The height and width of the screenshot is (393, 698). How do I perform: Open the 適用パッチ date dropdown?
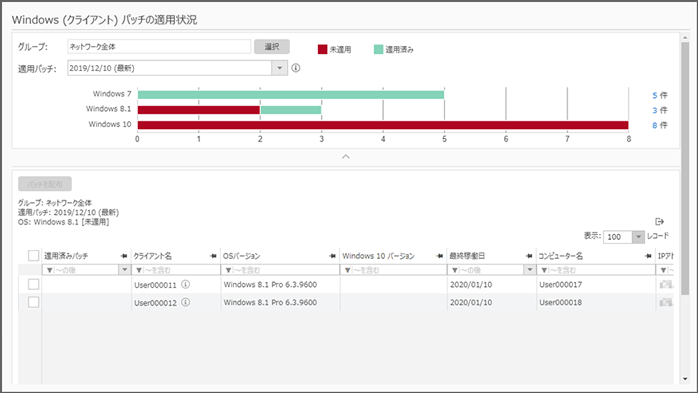click(x=280, y=68)
